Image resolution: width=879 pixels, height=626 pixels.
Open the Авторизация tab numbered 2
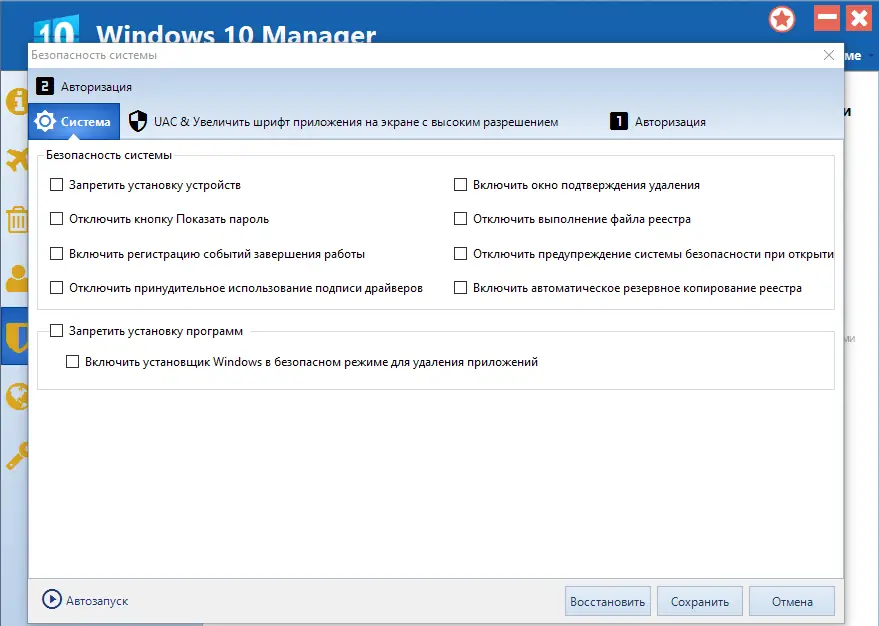coord(84,86)
